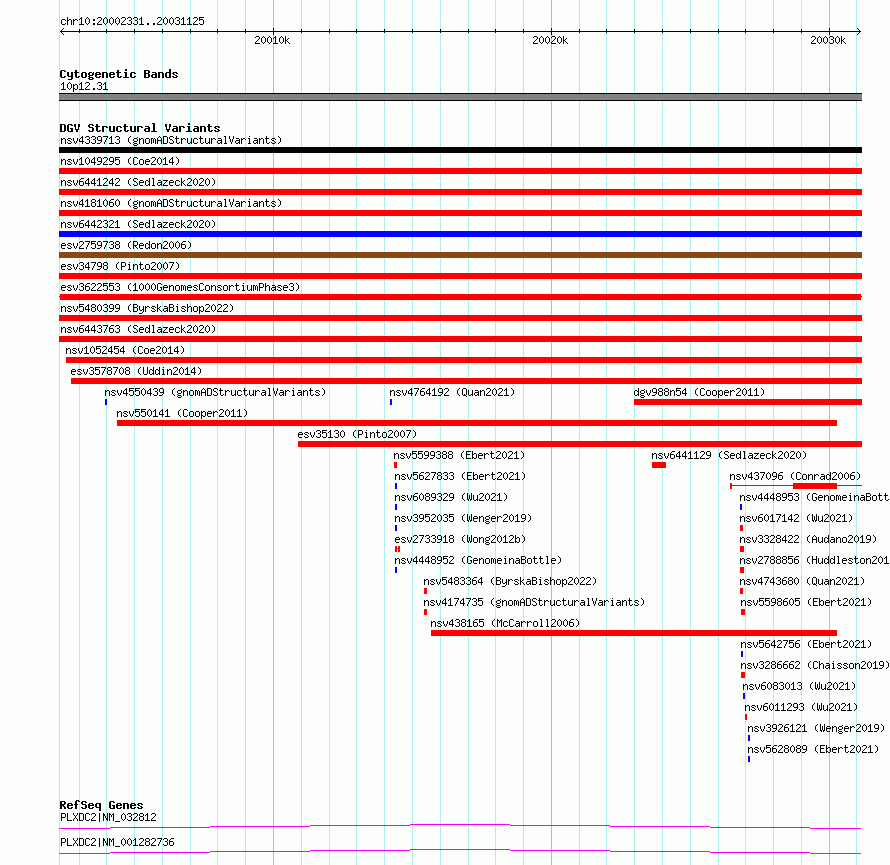Click nsv6441129 (Sedlazeck2020) label
Viewport: 890px width, 865px height.
coord(729,455)
